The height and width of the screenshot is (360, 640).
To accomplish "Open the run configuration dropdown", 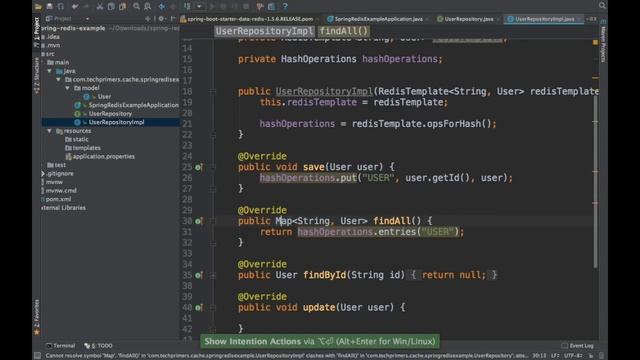I will click(199, 6).
